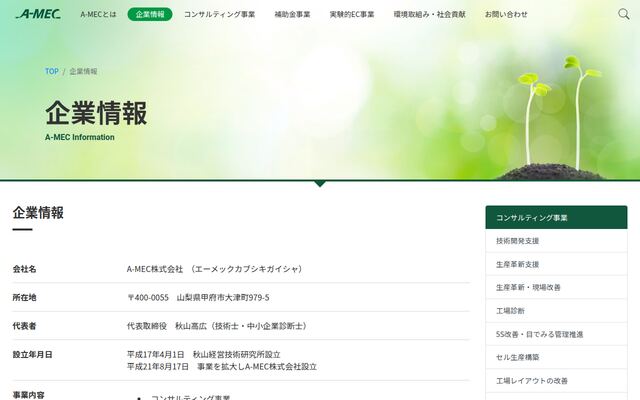Open コンサルティング事業 in the top navigation
Screen dimensions: 640x400
(219, 14)
